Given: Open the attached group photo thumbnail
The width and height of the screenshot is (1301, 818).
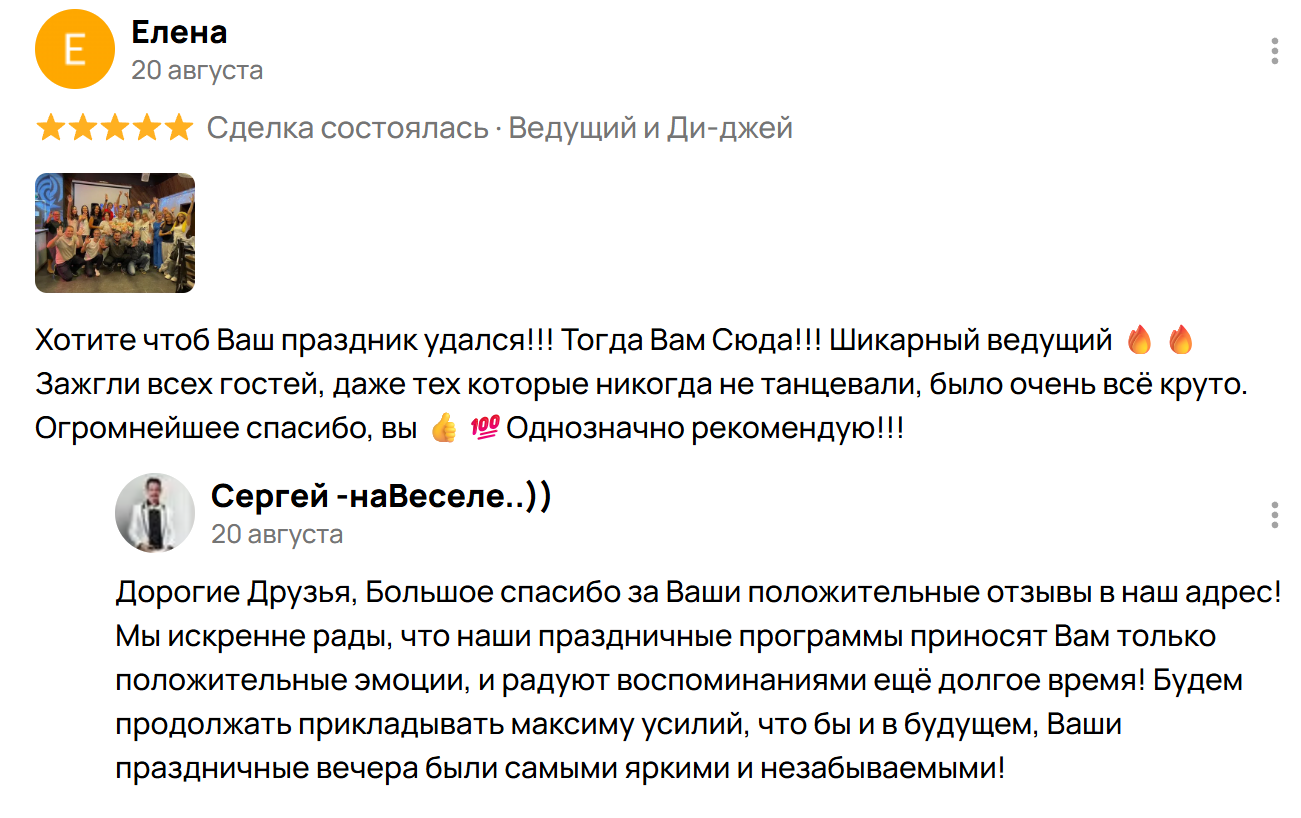Looking at the screenshot, I should 115,233.
